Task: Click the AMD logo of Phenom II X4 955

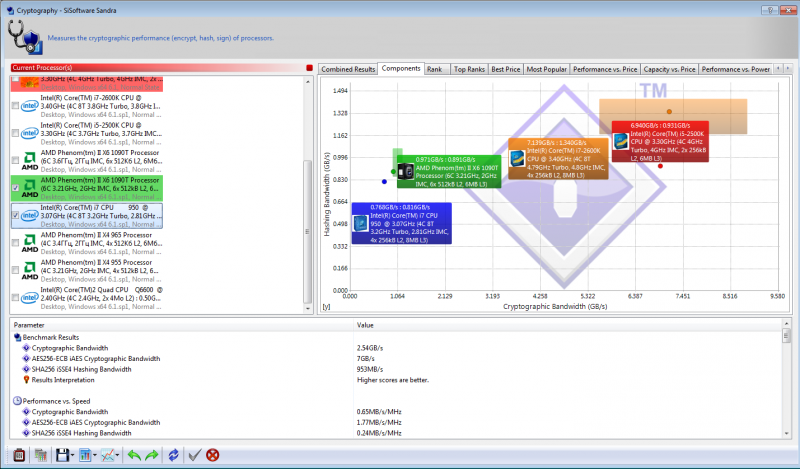Action: (30, 270)
